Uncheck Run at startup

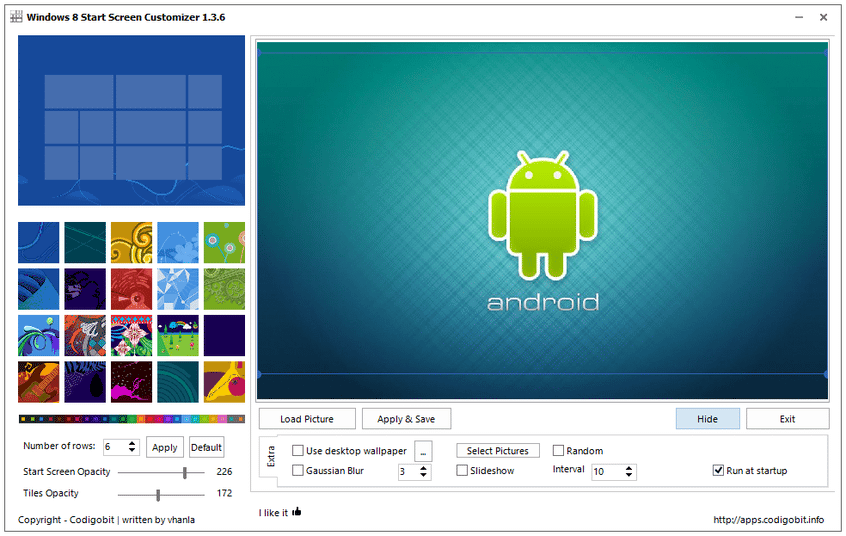pyautogui.click(x=718, y=471)
